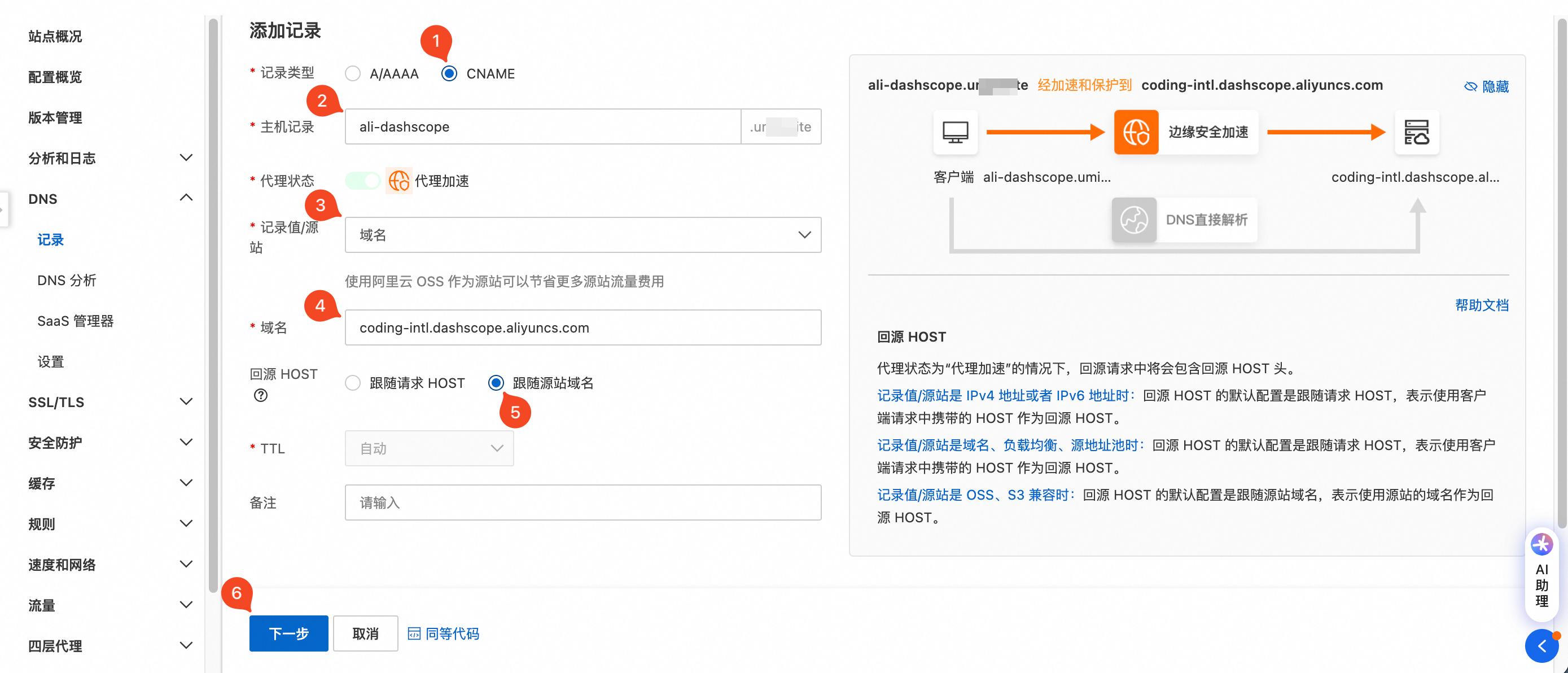The height and width of the screenshot is (673, 1568).
Task: Choose 跟随源站域名 radio option
Action: coord(496,382)
